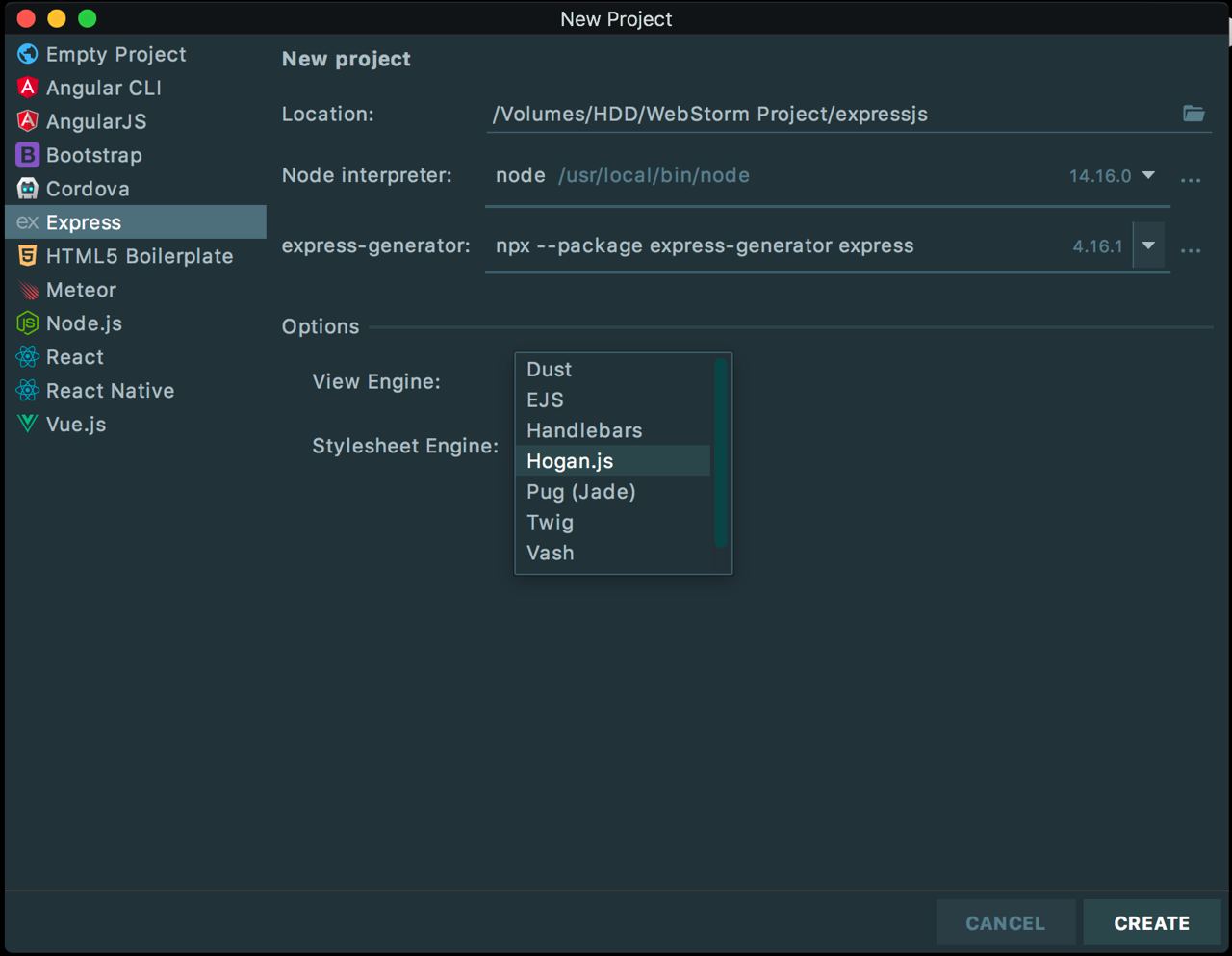Select the Bootstrap logo icon
The height and width of the screenshot is (956, 1232).
[x=28, y=155]
